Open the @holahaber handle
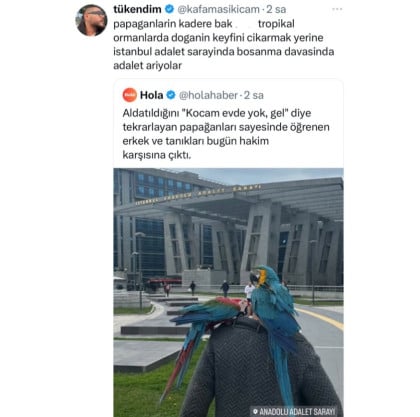The image size is (420, 417). (208, 95)
